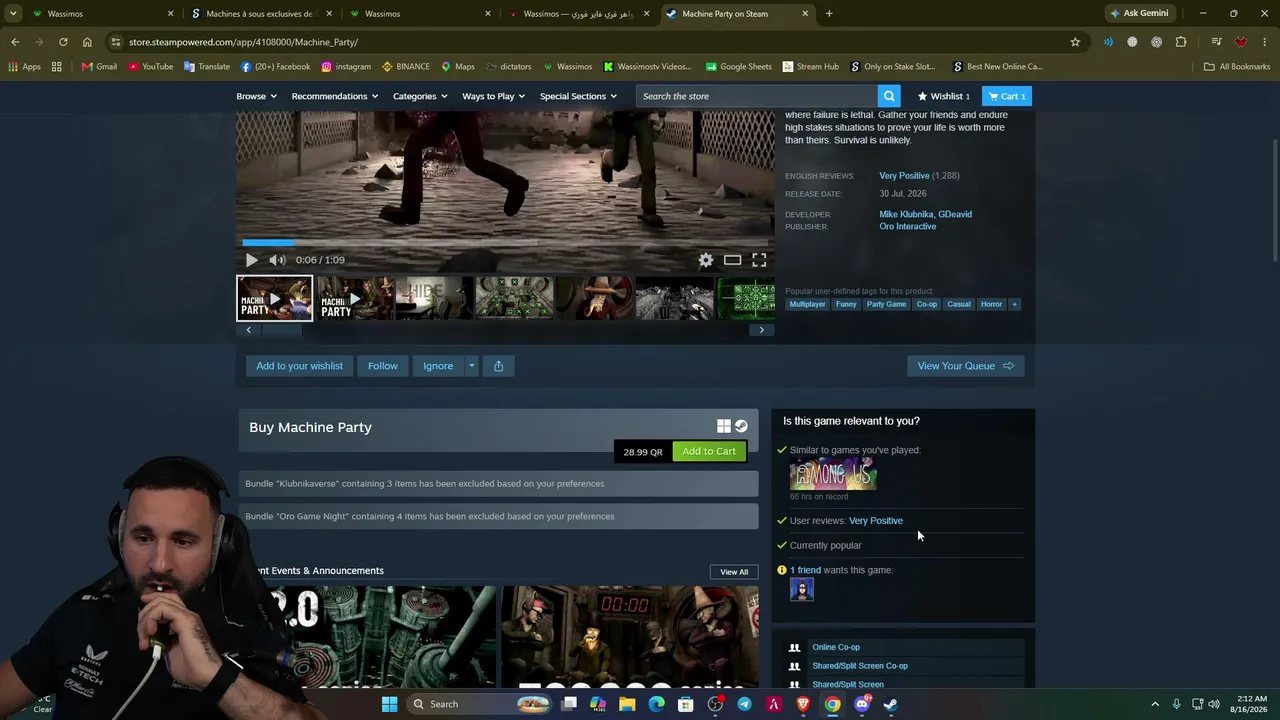Mute the trailer with the speaker icon

tap(277, 260)
